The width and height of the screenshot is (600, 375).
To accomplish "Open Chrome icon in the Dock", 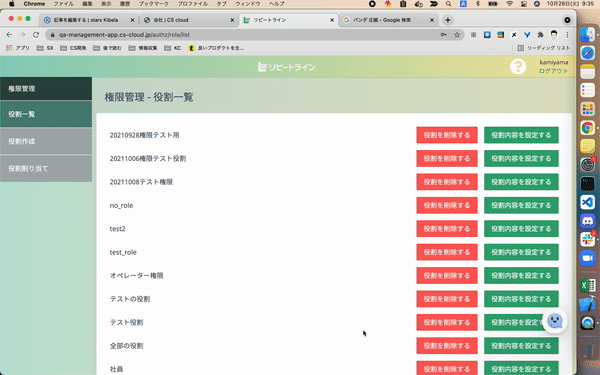I will pyautogui.click(x=587, y=127).
